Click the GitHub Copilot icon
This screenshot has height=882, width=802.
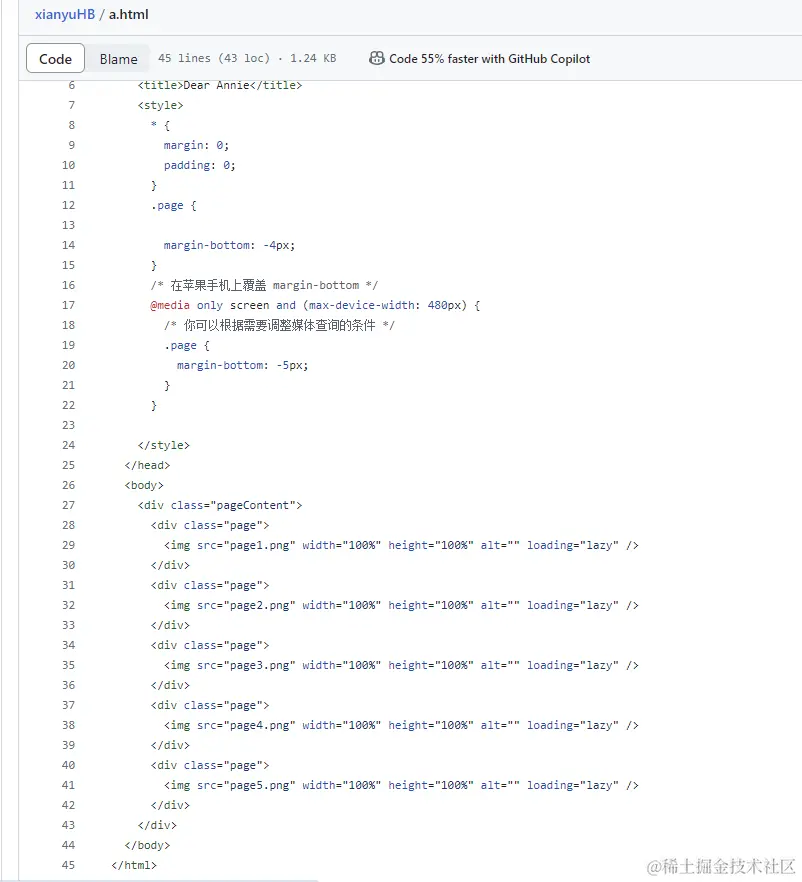point(376,58)
